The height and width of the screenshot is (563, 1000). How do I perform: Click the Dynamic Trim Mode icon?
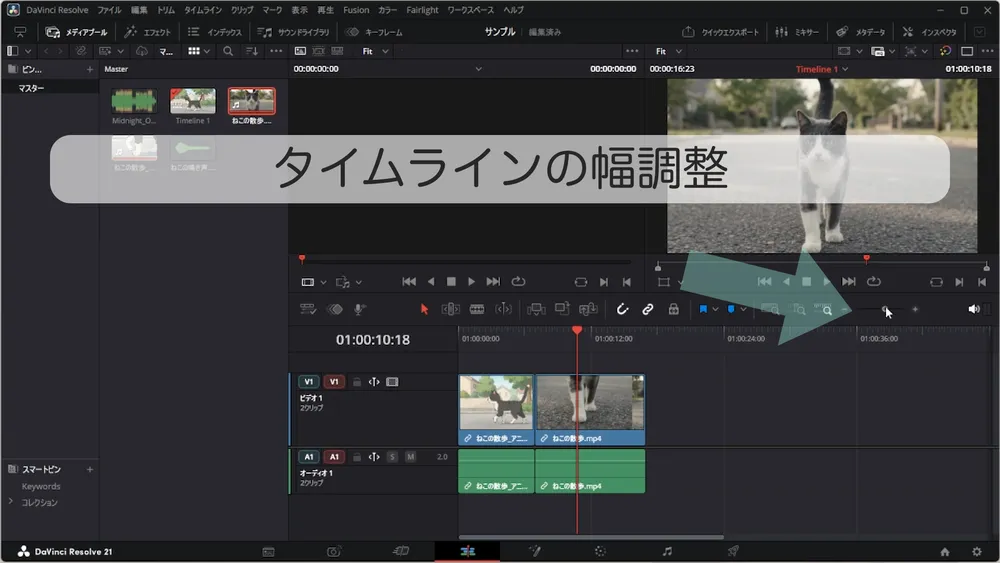click(503, 309)
